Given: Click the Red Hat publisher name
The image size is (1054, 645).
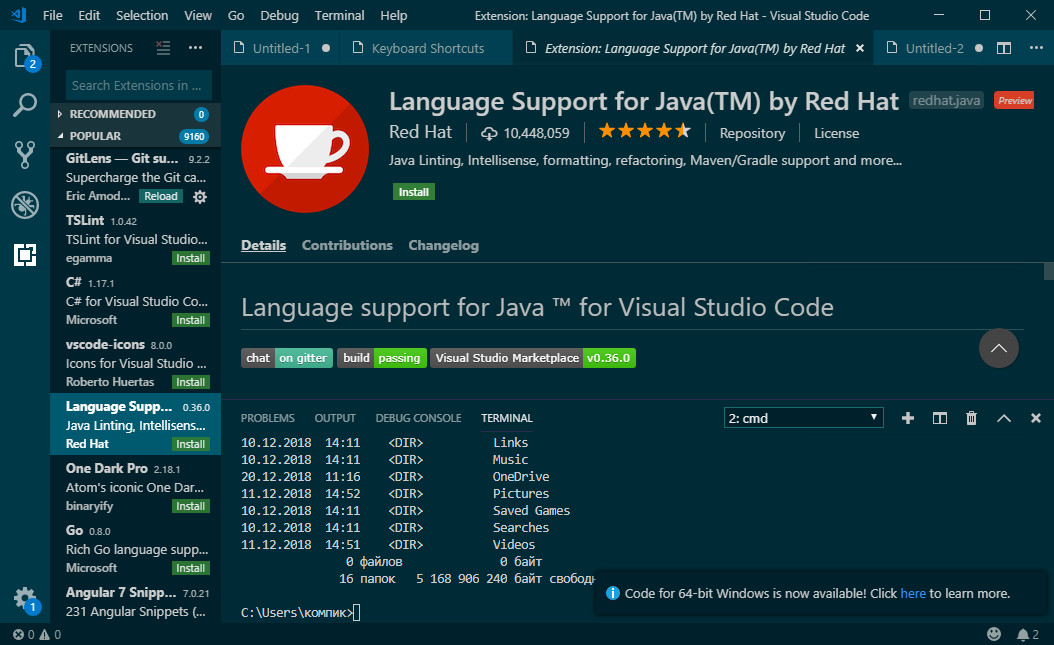Looking at the screenshot, I should coord(420,132).
